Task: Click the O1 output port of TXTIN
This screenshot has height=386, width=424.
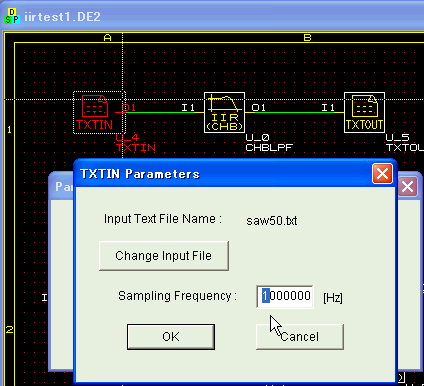Action: point(129,107)
